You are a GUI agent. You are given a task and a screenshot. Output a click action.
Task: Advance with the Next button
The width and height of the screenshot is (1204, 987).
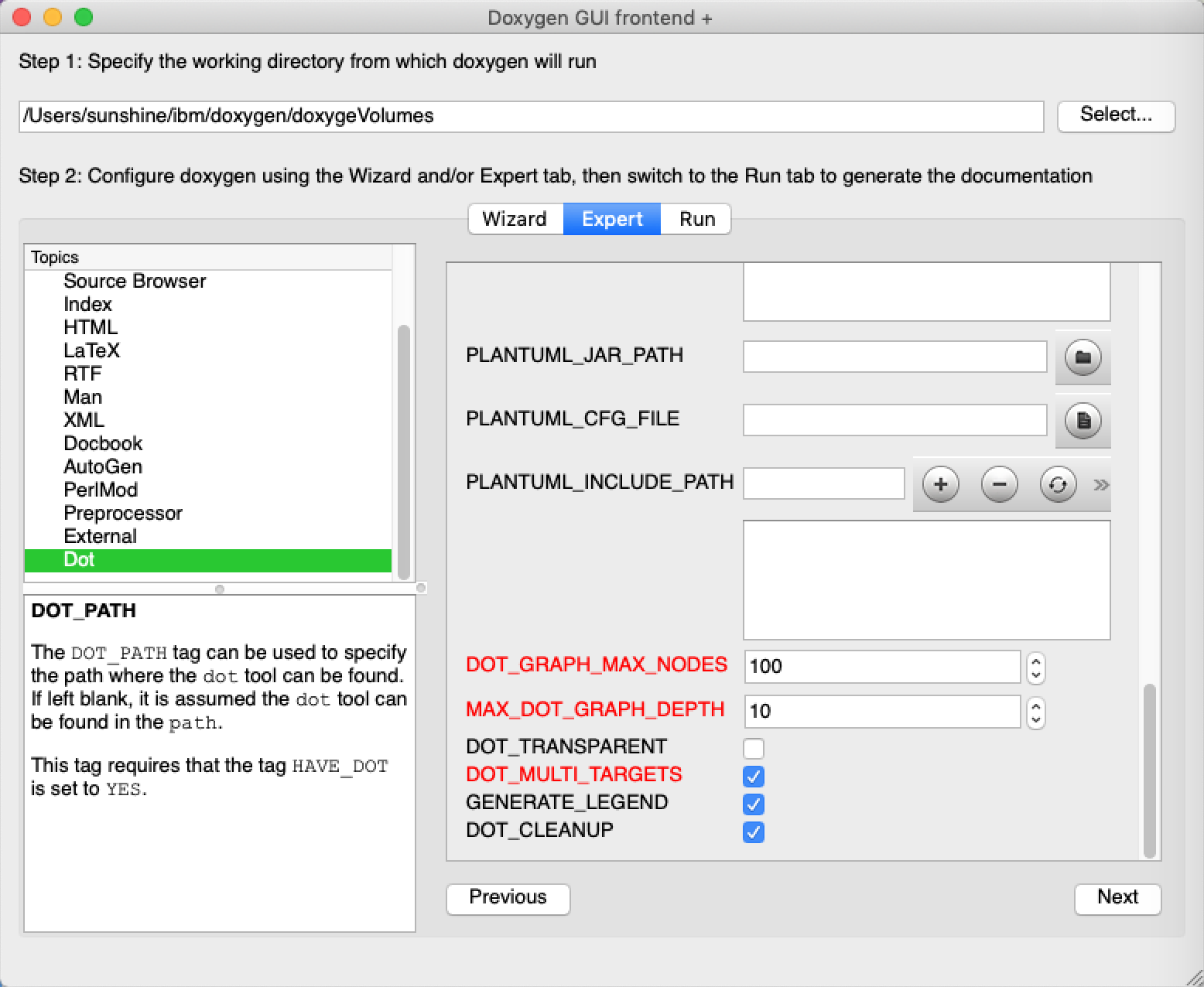point(1117,898)
